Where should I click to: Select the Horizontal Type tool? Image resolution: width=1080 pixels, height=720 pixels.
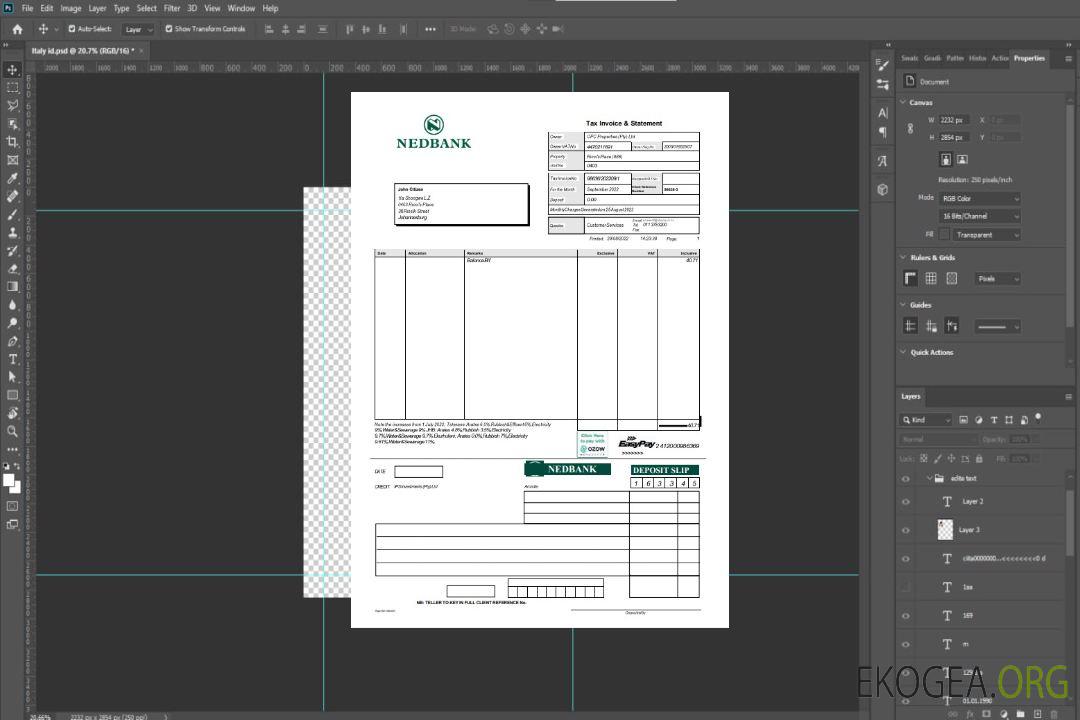point(12,359)
